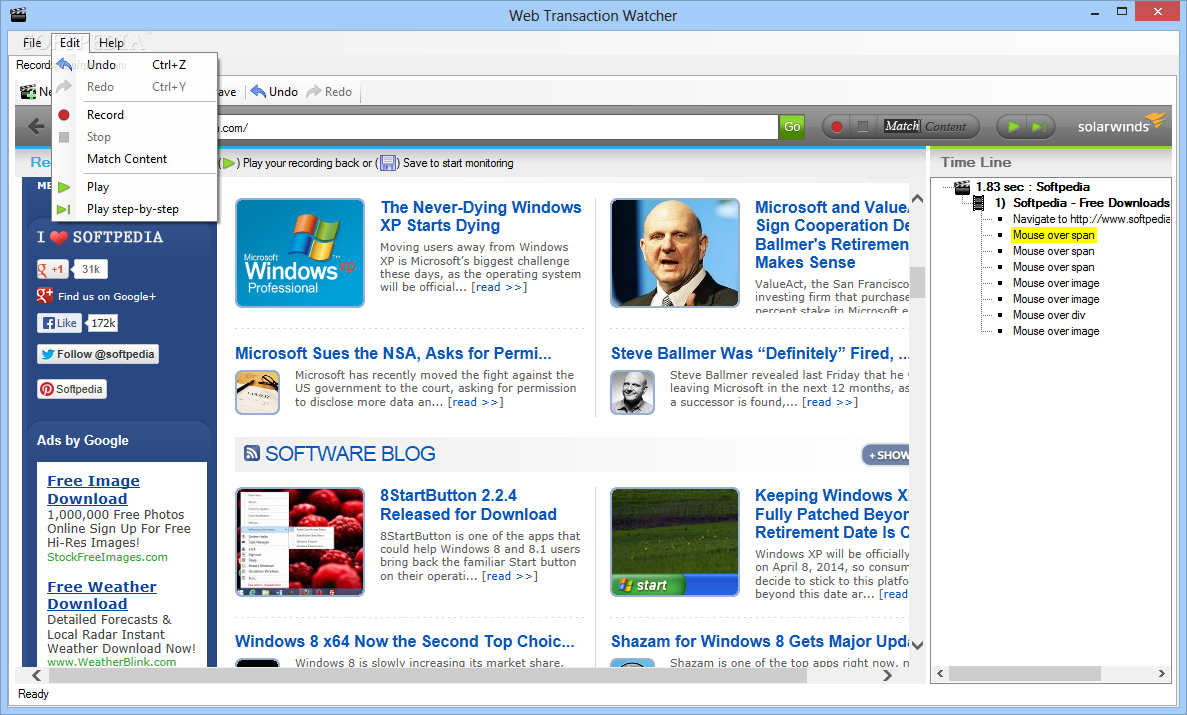Image resolution: width=1187 pixels, height=715 pixels.
Task: Click the toolbar Redo arrow button
Action: tap(329, 92)
